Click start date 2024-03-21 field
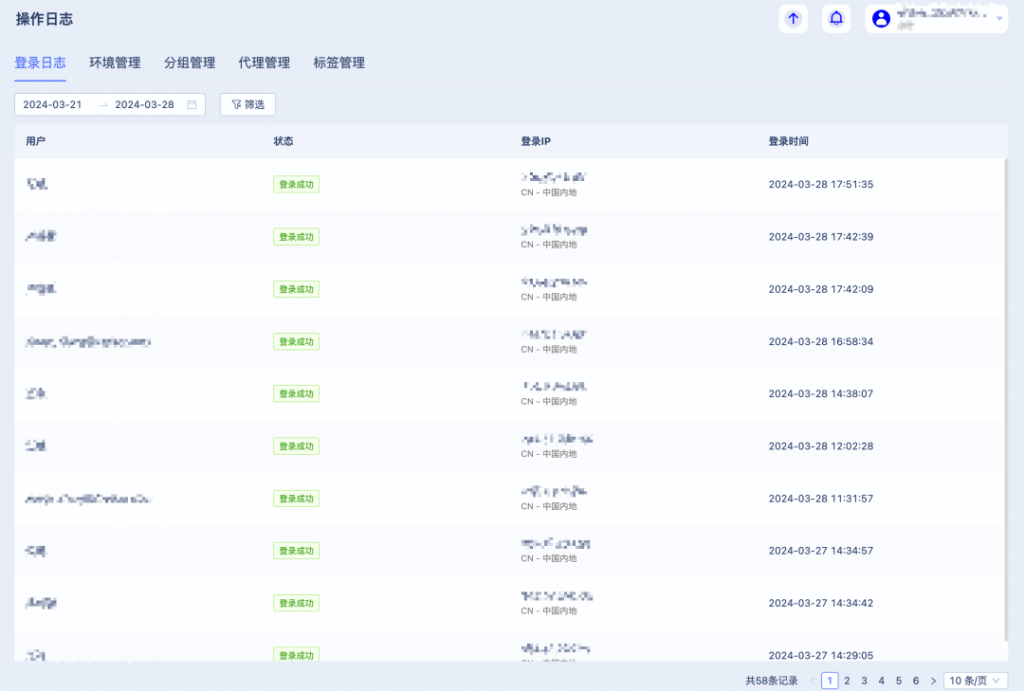Image resolution: width=1024 pixels, height=691 pixels. coord(53,104)
